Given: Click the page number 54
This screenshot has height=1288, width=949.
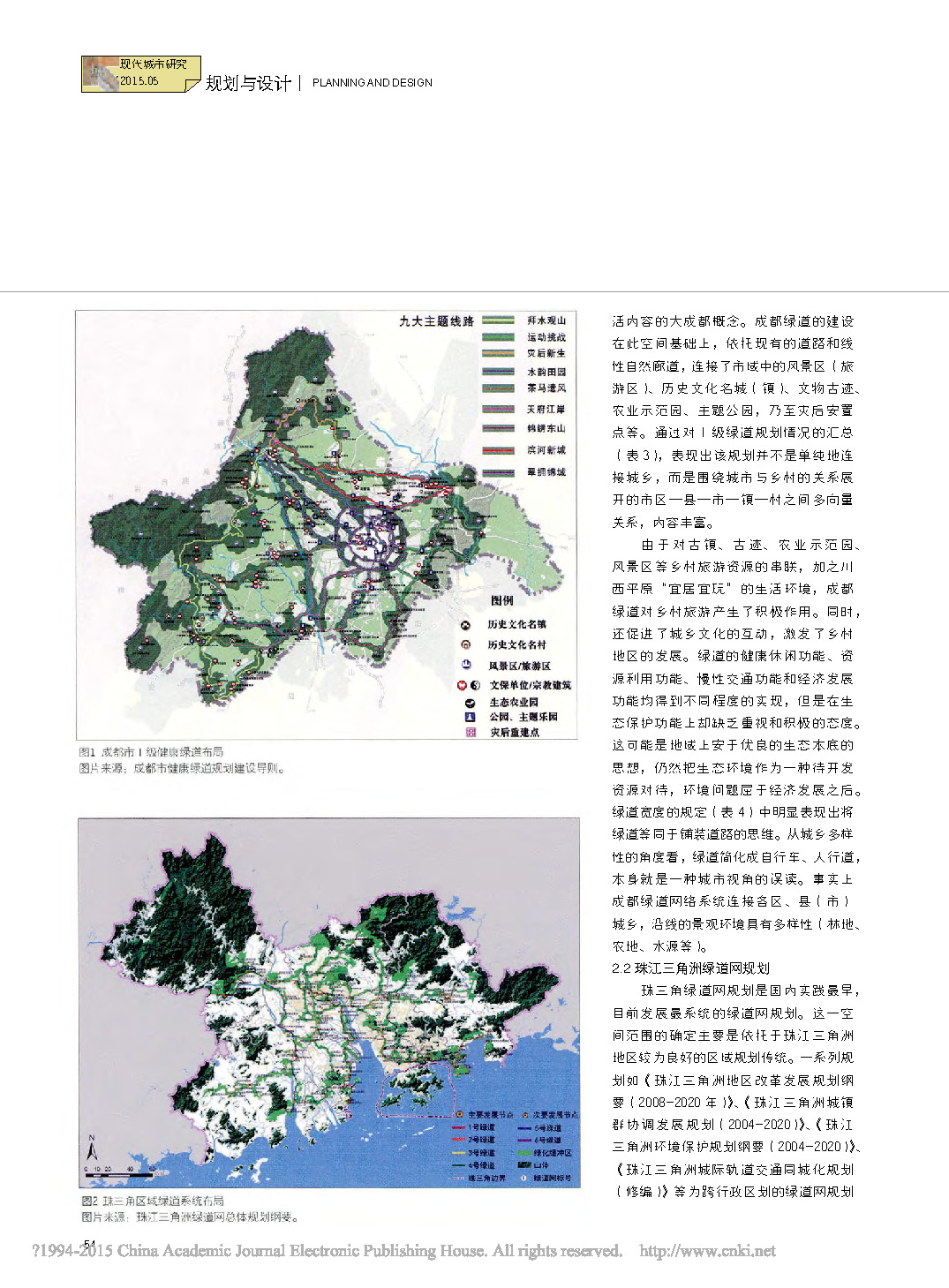Looking at the screenshot, I should [88, 1245].
